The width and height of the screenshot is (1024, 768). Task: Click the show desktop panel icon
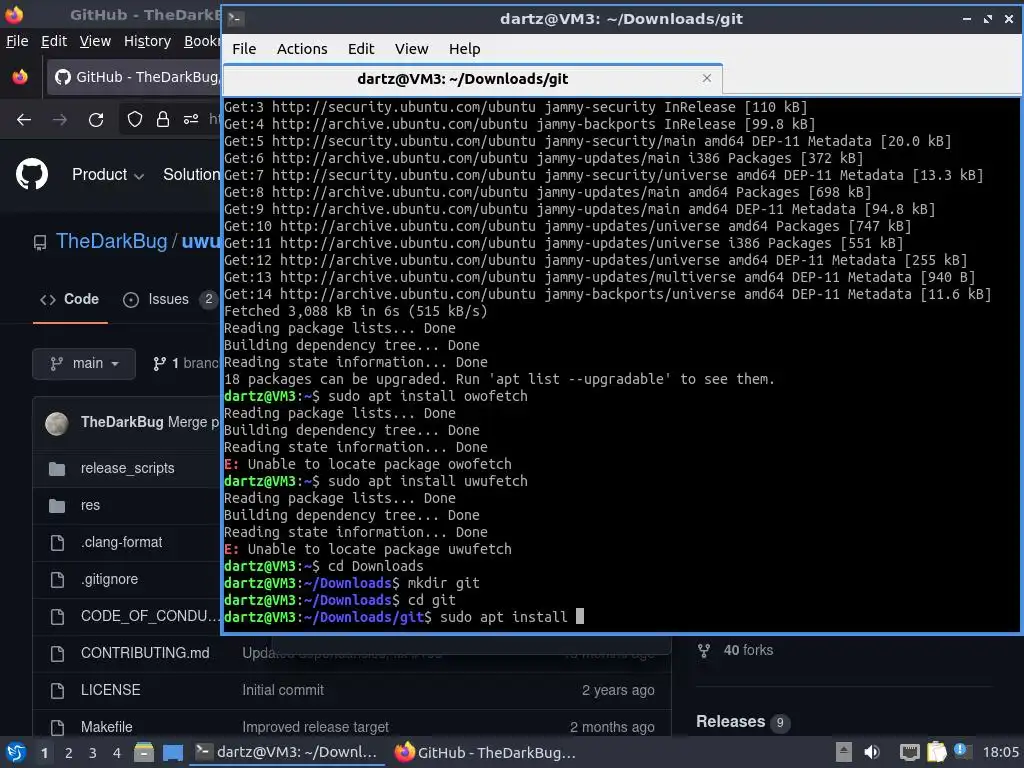[x=173, y=753]
